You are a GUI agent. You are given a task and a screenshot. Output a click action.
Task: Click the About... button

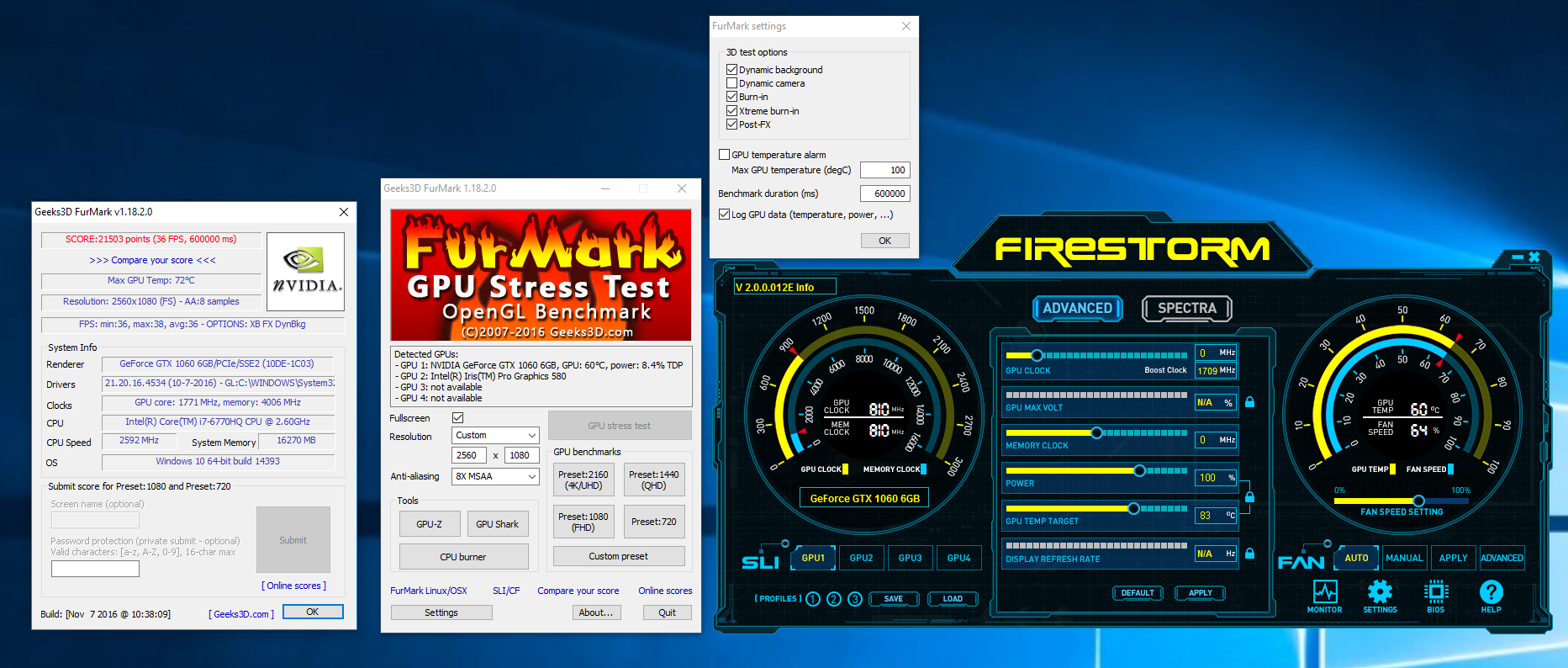click(x=596, y=612)
